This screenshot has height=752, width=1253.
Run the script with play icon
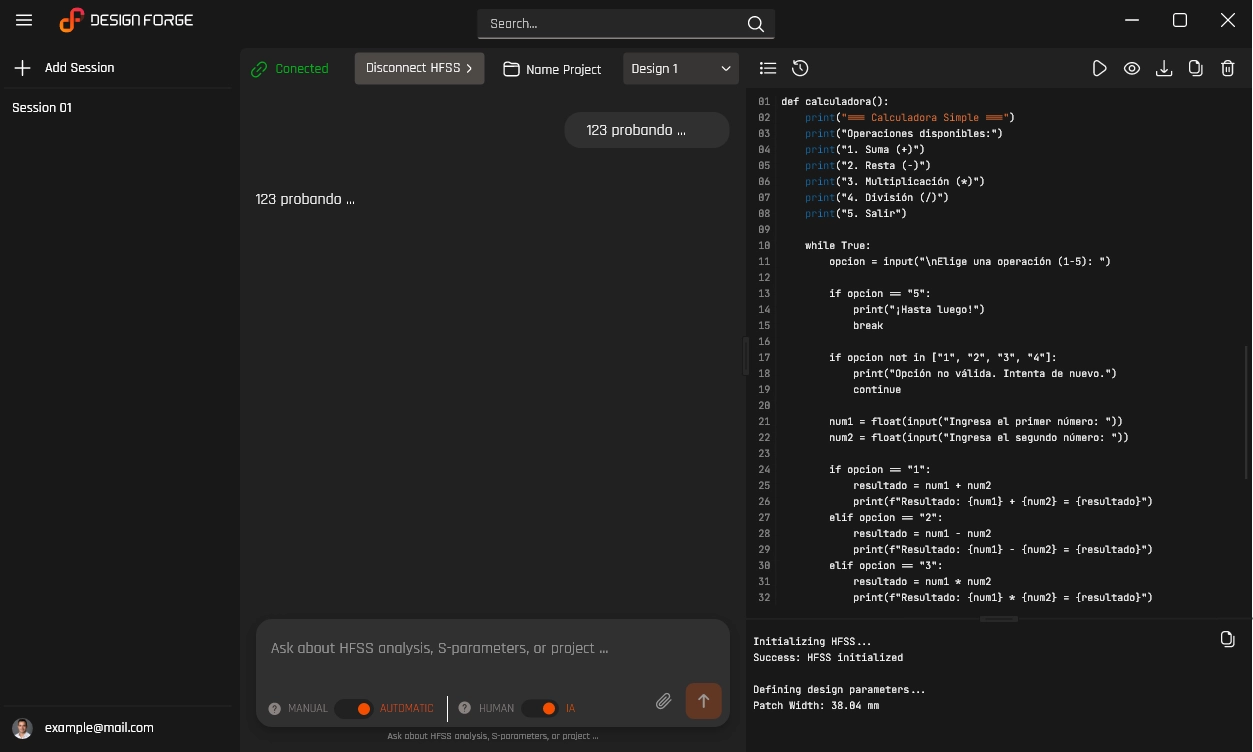(1099, 68)
